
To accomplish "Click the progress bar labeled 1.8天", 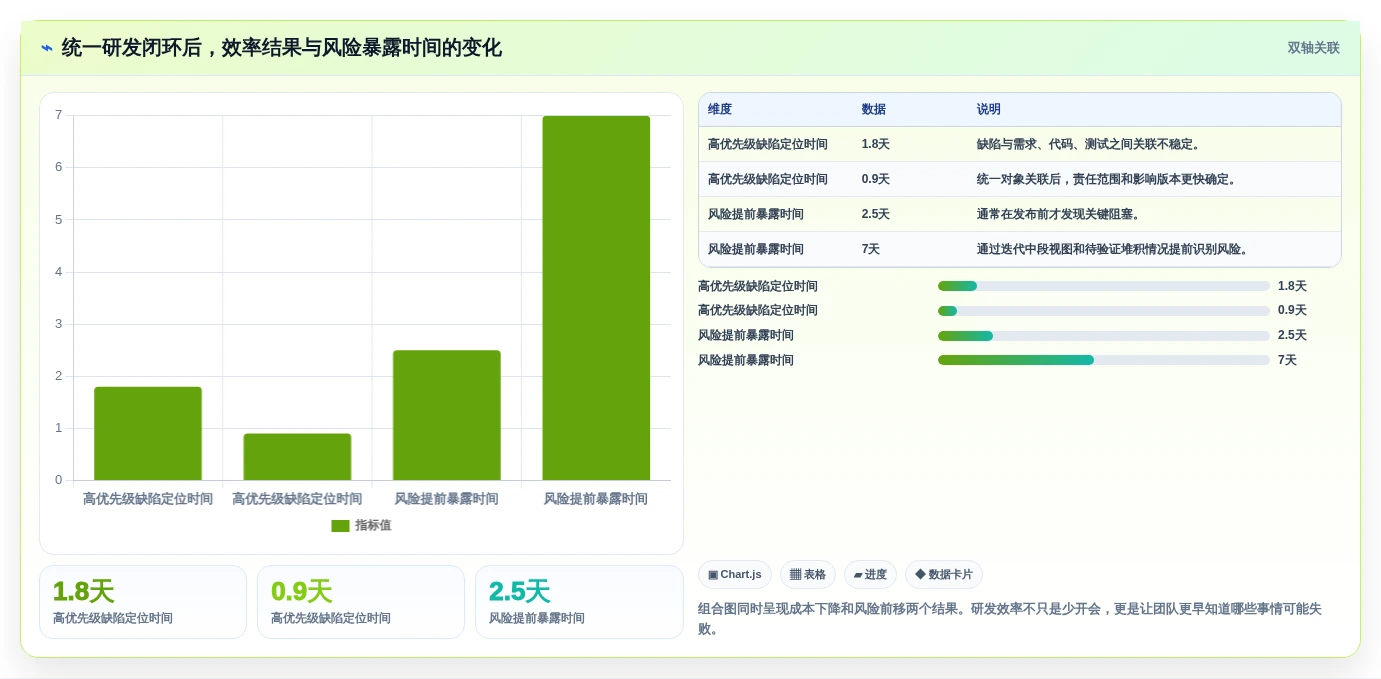I will (x=1104, y=286).
